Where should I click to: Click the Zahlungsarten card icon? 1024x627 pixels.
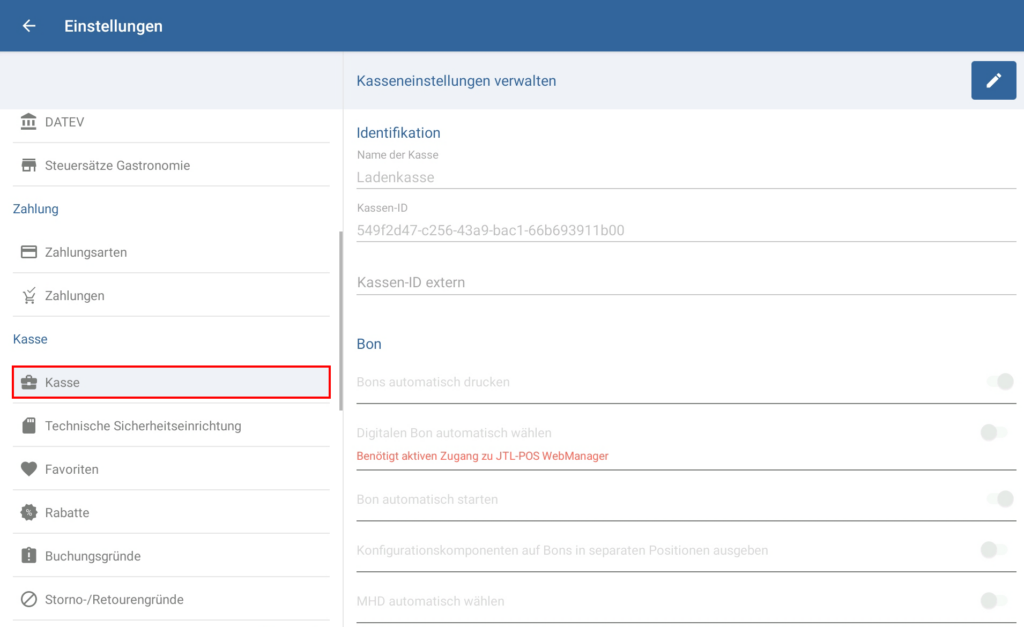(x=29, y=252)
